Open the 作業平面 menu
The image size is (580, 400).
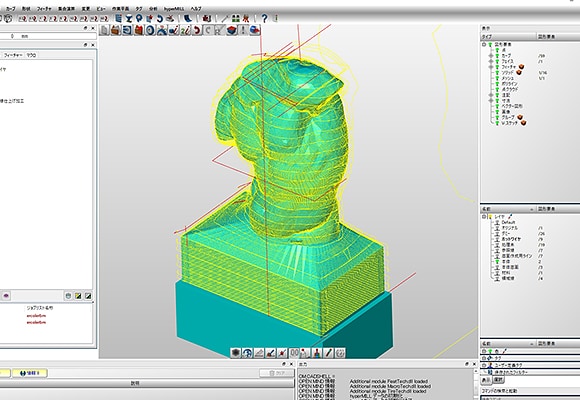(120, 8)
